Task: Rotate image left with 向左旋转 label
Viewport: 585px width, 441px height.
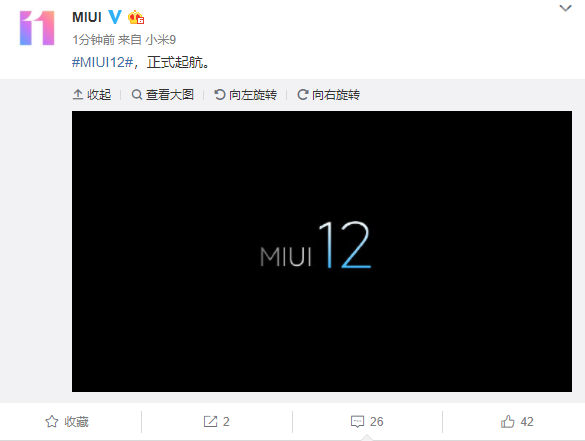Action: [x=253, y=95]
